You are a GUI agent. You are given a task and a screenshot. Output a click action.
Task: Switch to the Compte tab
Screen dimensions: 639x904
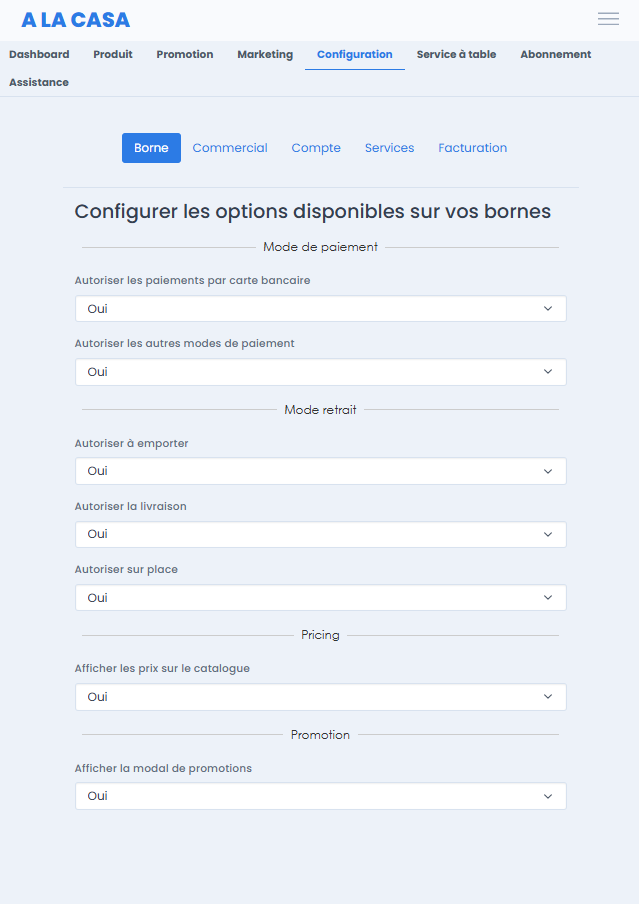pos(316,148)
